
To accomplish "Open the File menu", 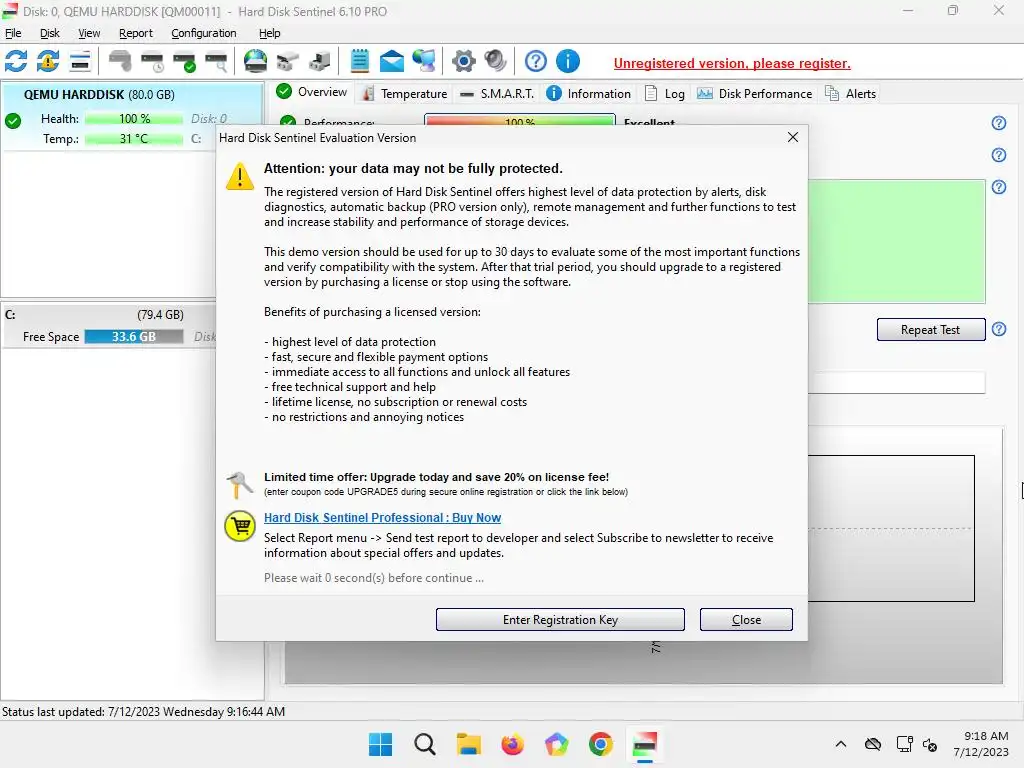I will (13, 33).
